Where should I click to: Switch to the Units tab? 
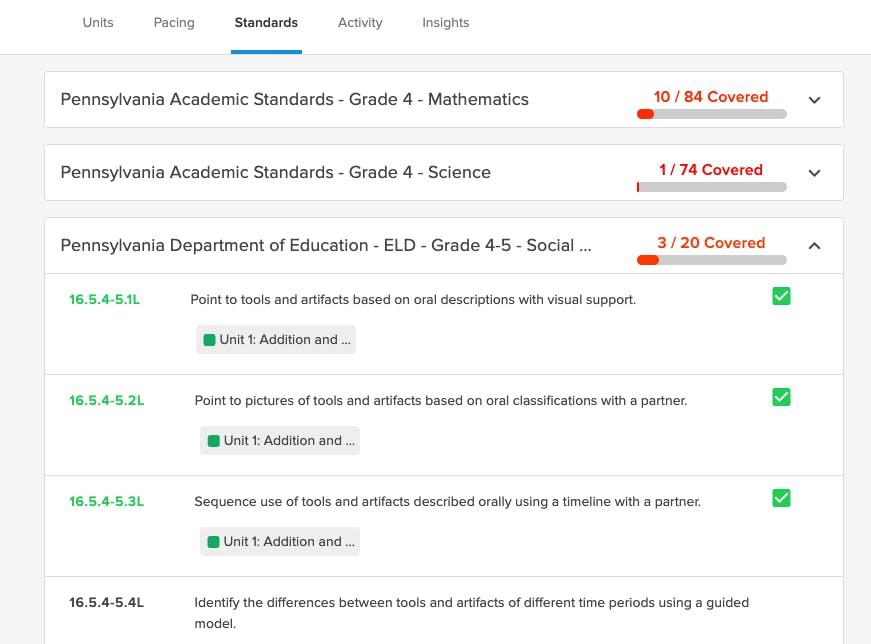point(98,23)
